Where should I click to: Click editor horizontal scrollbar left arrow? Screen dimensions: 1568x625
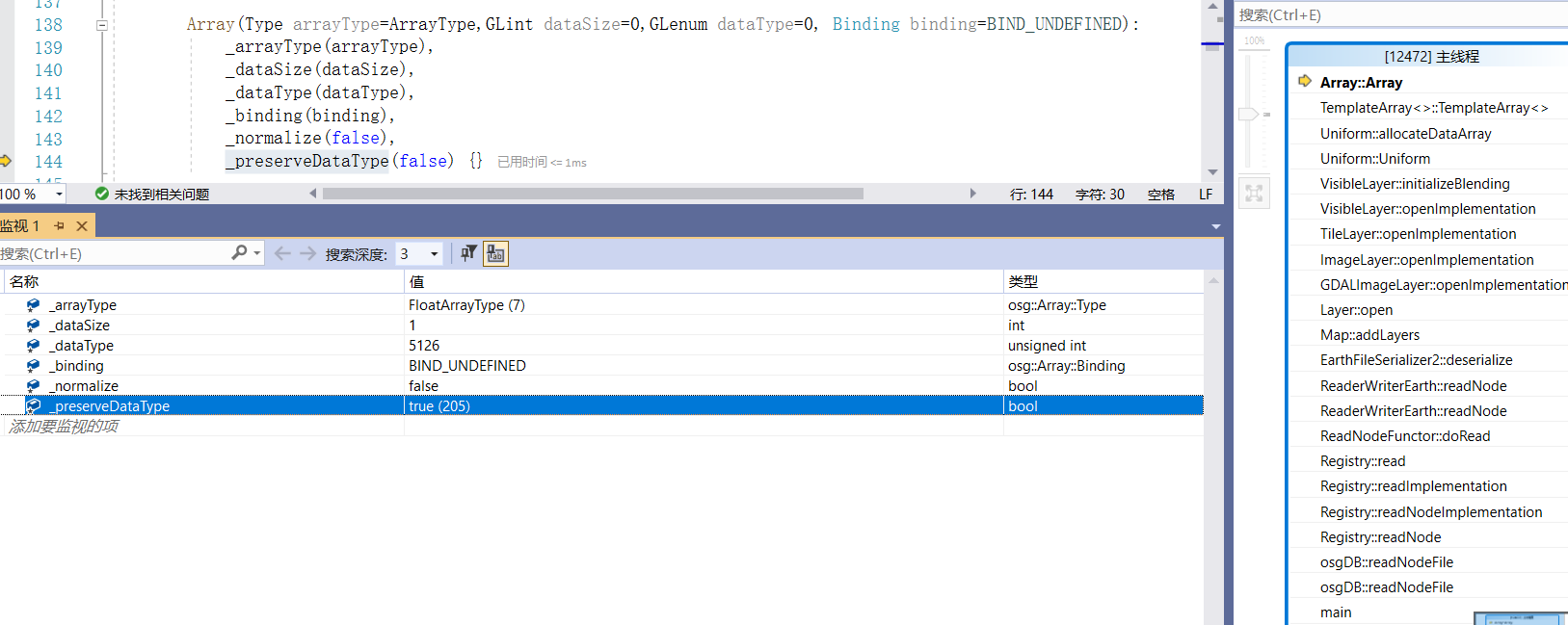coord(312,194)
